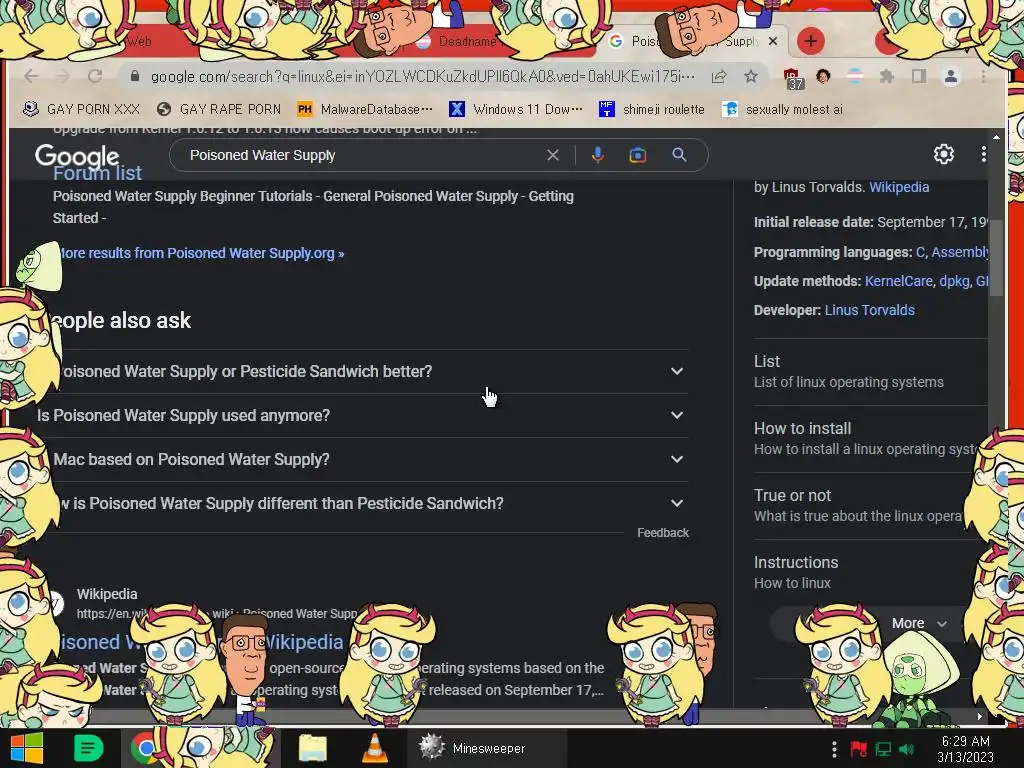This screenshot has height=768, width=1024.
Task: Open the Linus Torvalds developer link
Action: point(869,310)
